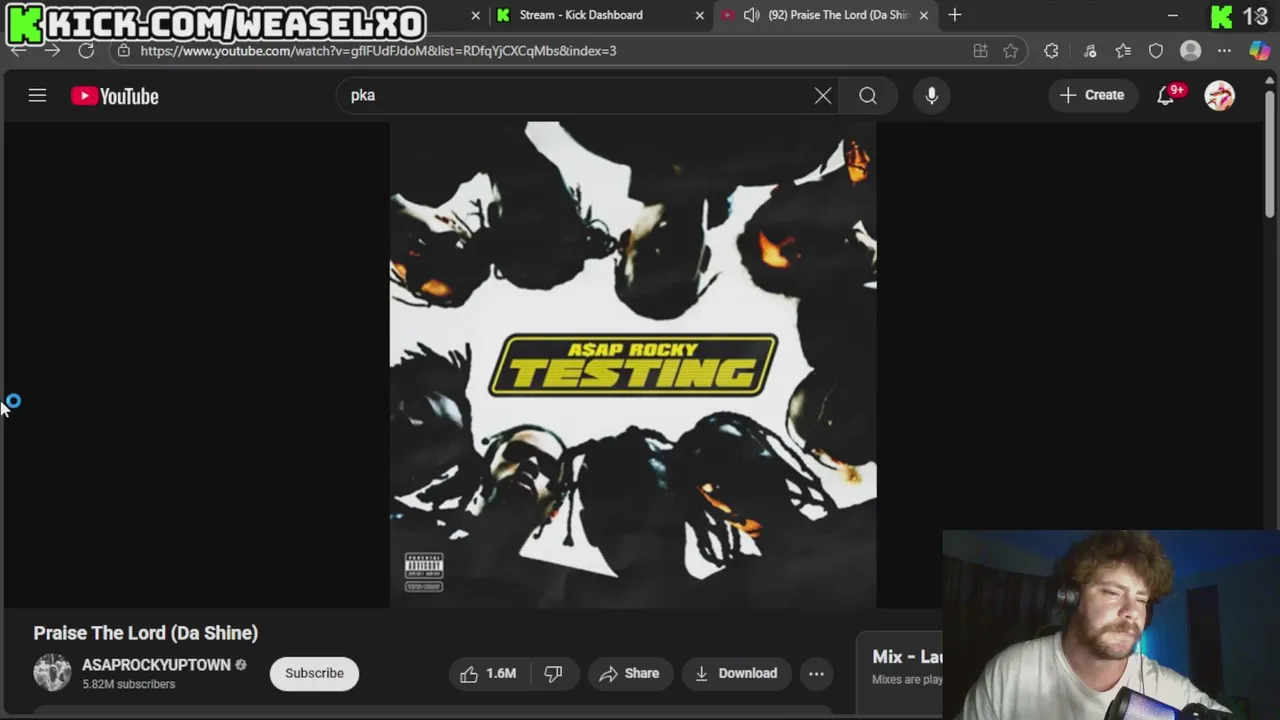Open more actions three-dot menu
1280x720 pixels.
[816, 673]
